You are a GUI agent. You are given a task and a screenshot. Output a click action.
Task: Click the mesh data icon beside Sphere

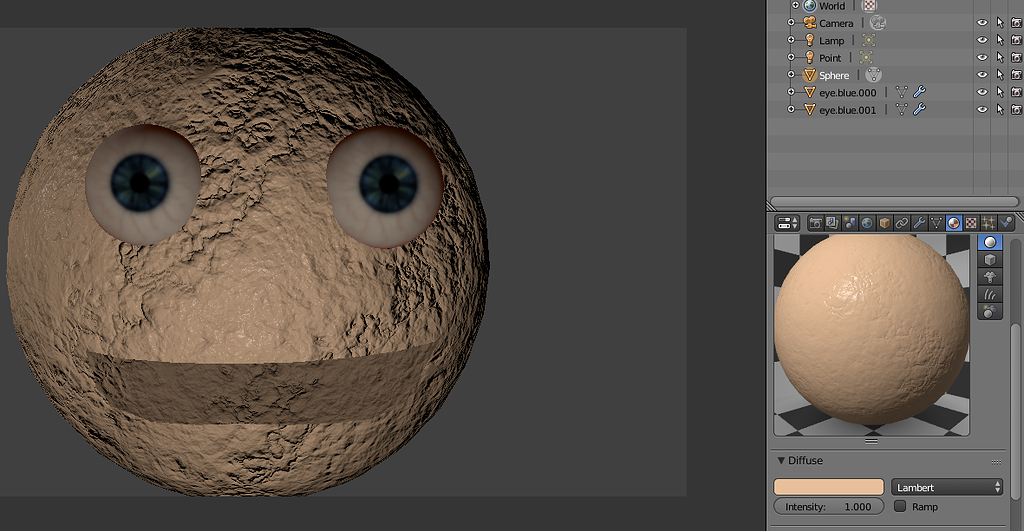point(874,75)
